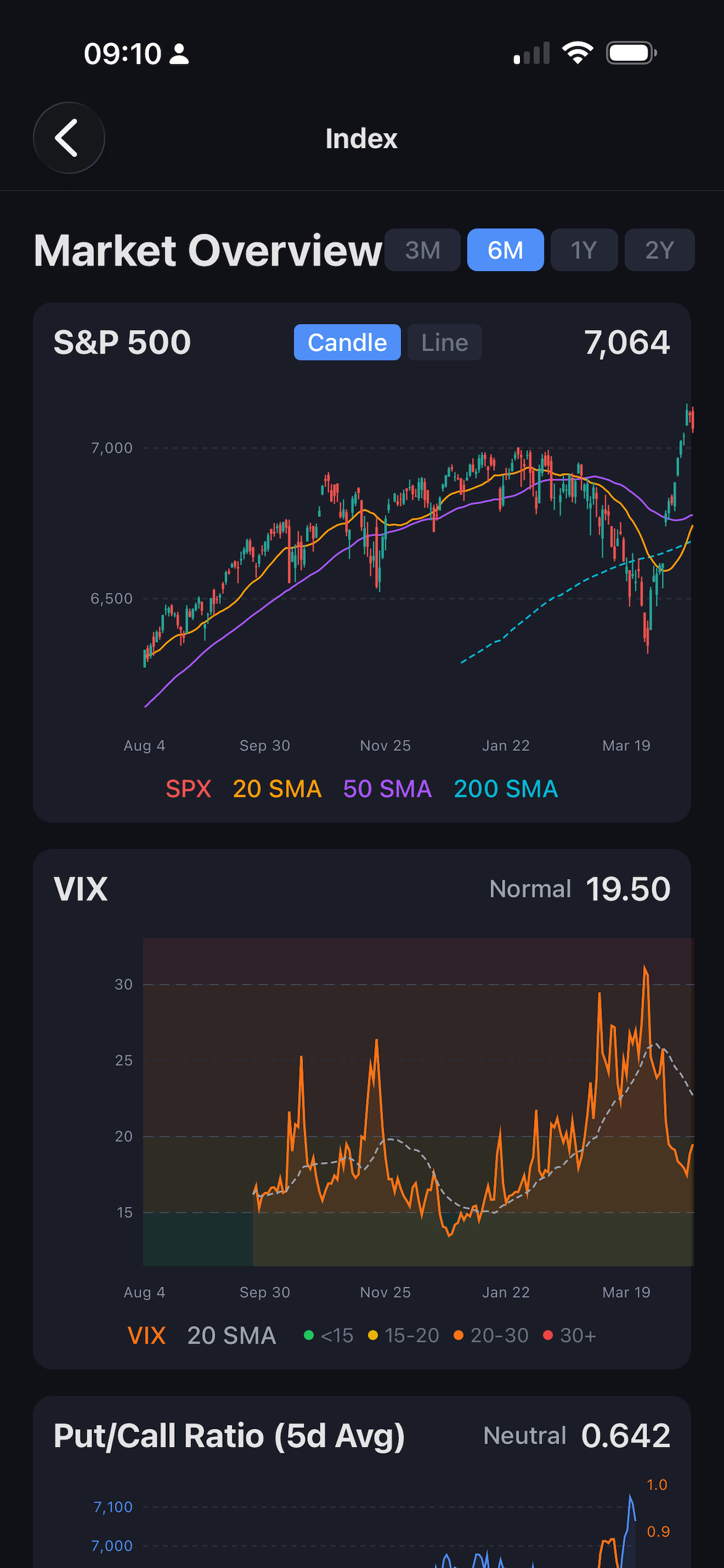This screenshot has width=724, height=1568.
Task: Tap the S&P 500 value 7,064
Action: [x=627, y=342]
